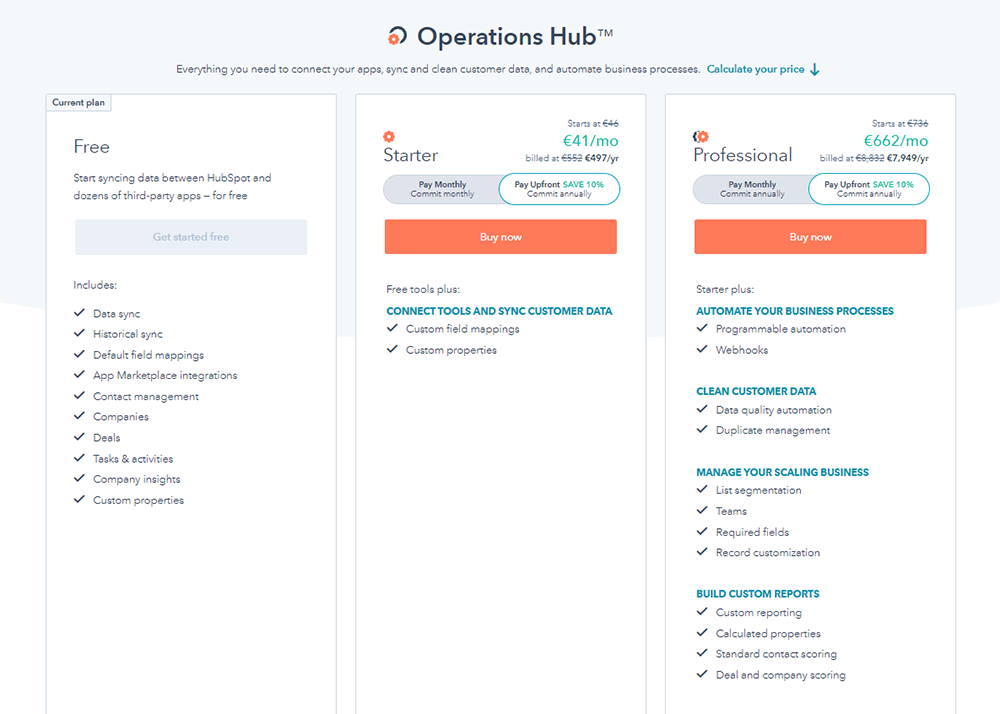1000x714 pixels.
Task: Select Pay Upfront for Starter plan
Action: (559, 189)
